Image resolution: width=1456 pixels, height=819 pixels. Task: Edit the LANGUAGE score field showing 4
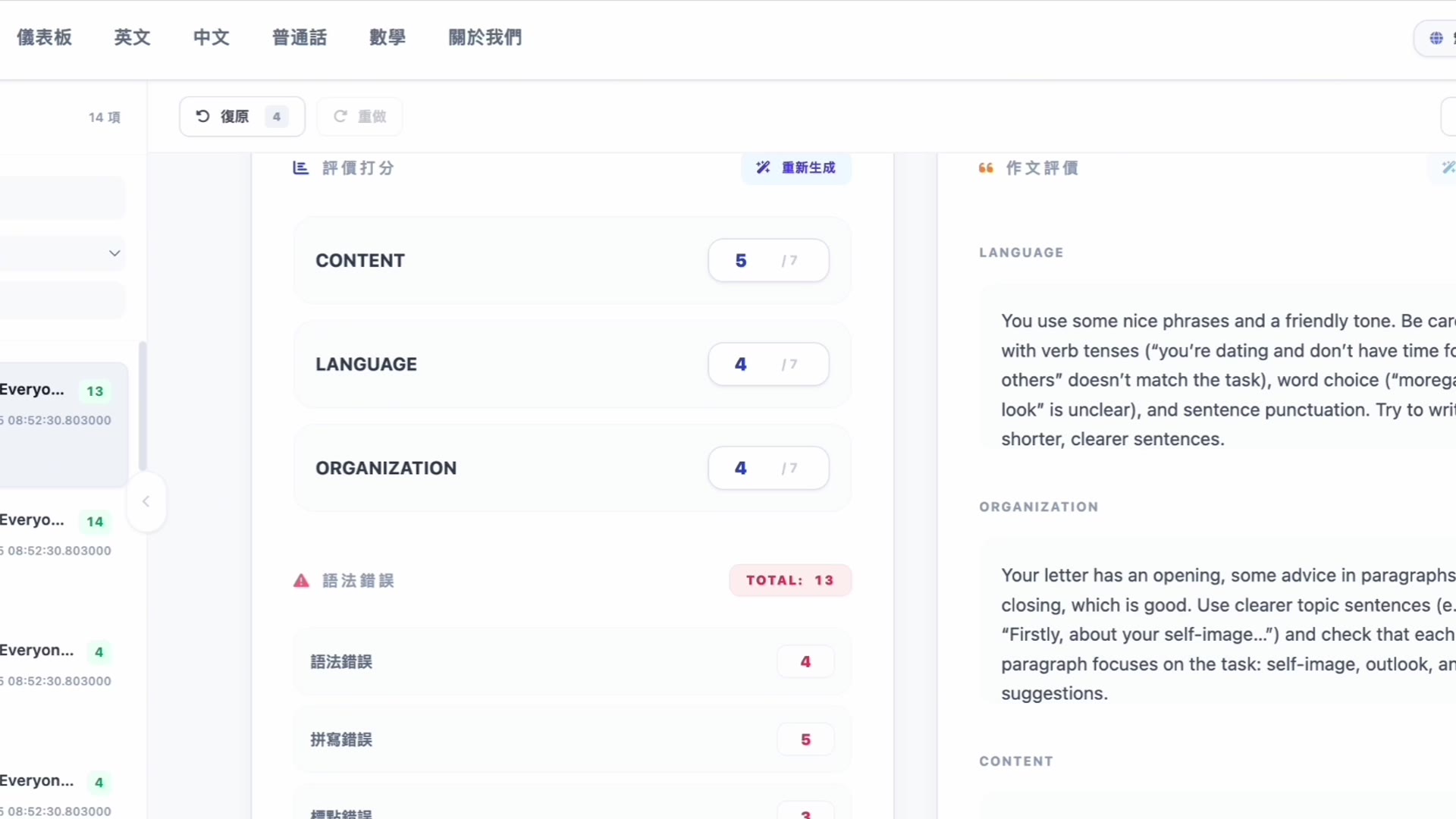[767, 365]
